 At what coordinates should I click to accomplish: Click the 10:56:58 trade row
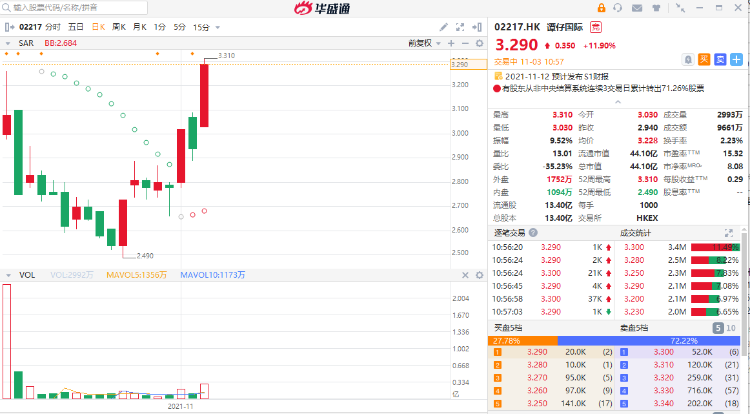[x=552, y=299]
